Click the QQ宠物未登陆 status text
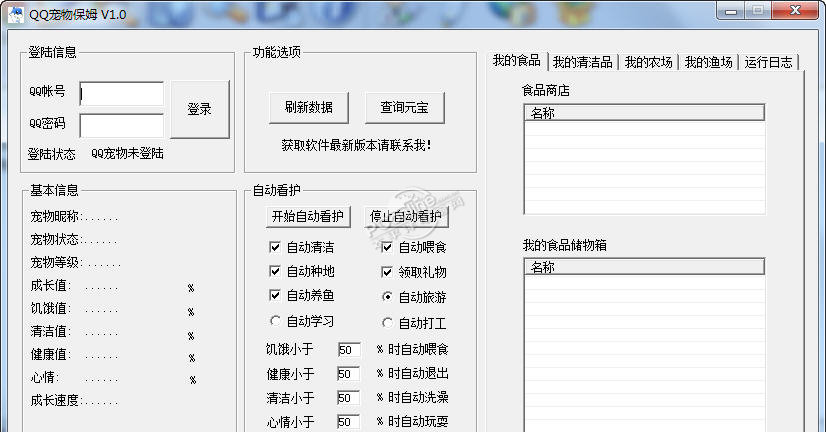The image size is (826, 432). 127,153
